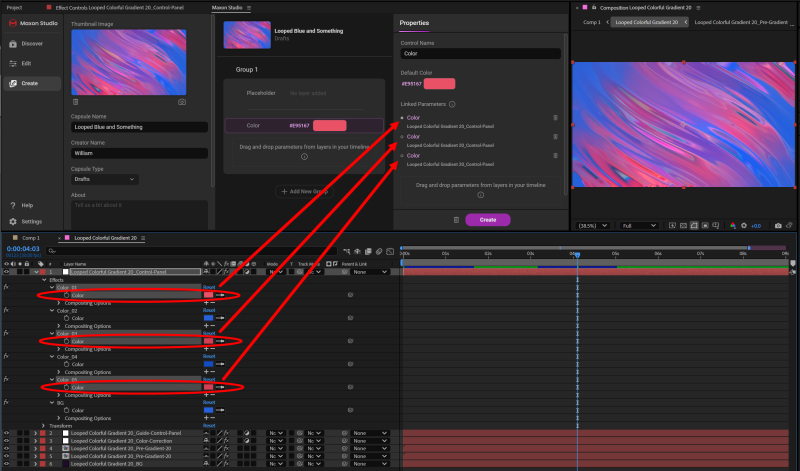Open the composition mini-flowchart in timeline
This screenshot has width=800, height=471.
tap(347, 251)
